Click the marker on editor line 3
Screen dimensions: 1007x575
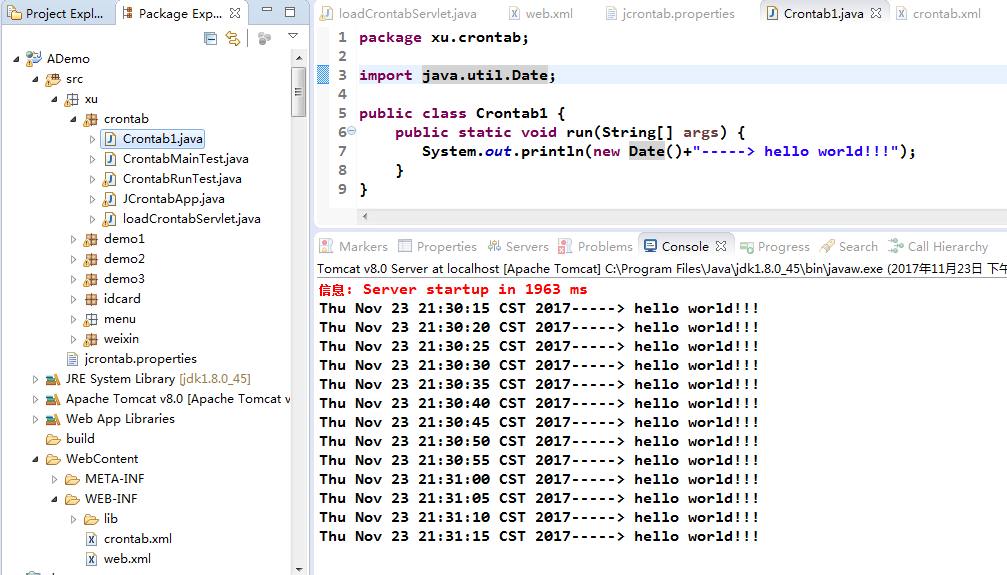pos(323,75)
